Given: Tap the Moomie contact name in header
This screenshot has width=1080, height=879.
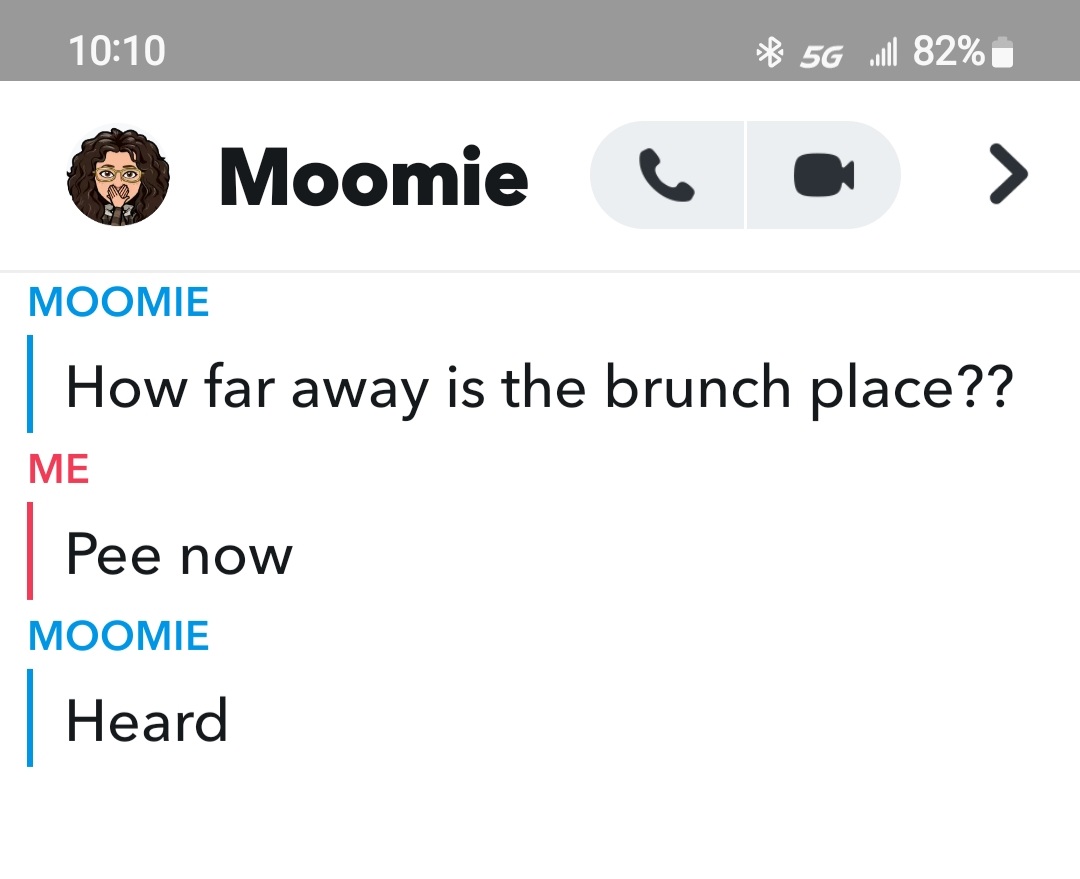Looking at the screenshot, I should 373,177.
